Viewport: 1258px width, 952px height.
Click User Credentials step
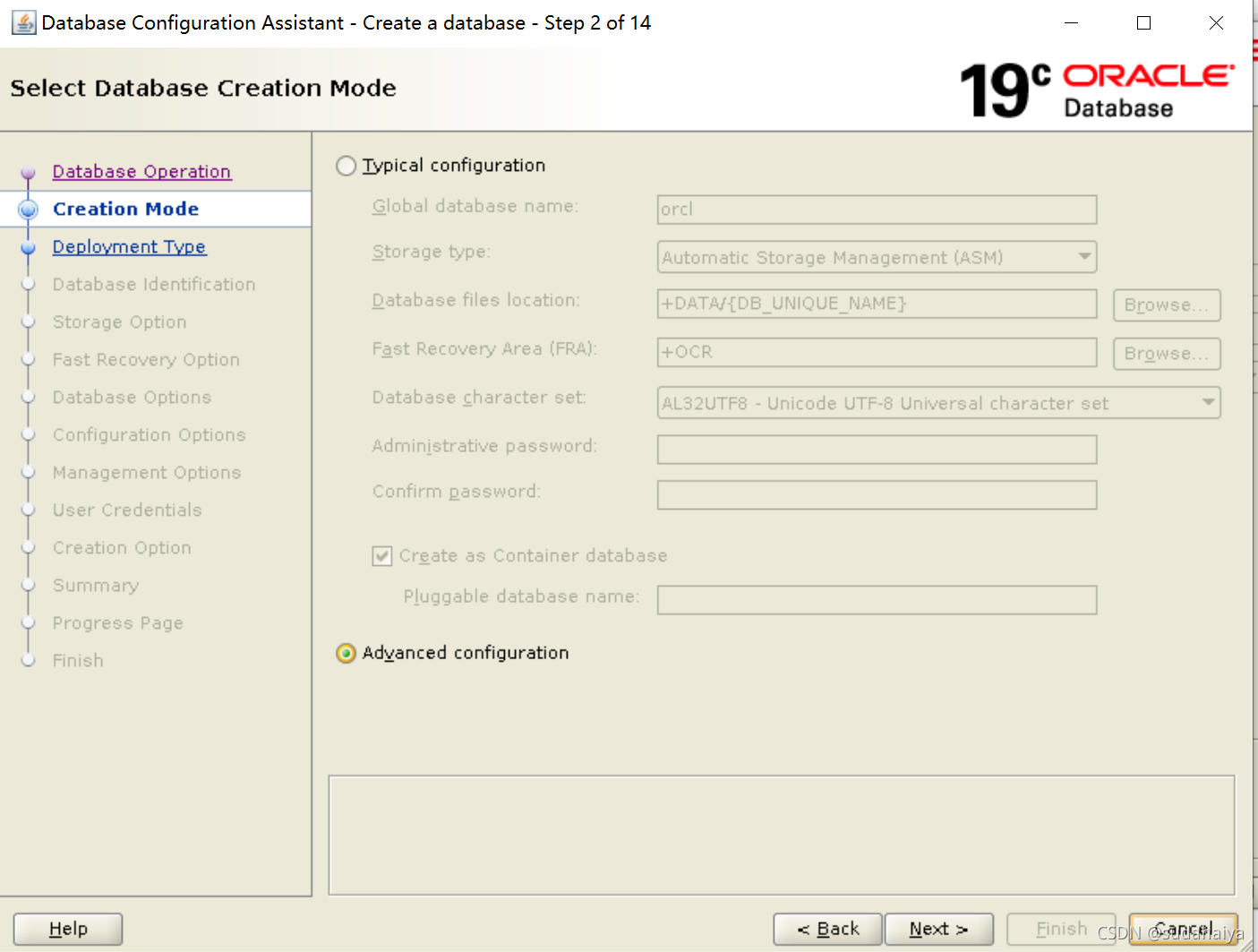pos(127,510)
